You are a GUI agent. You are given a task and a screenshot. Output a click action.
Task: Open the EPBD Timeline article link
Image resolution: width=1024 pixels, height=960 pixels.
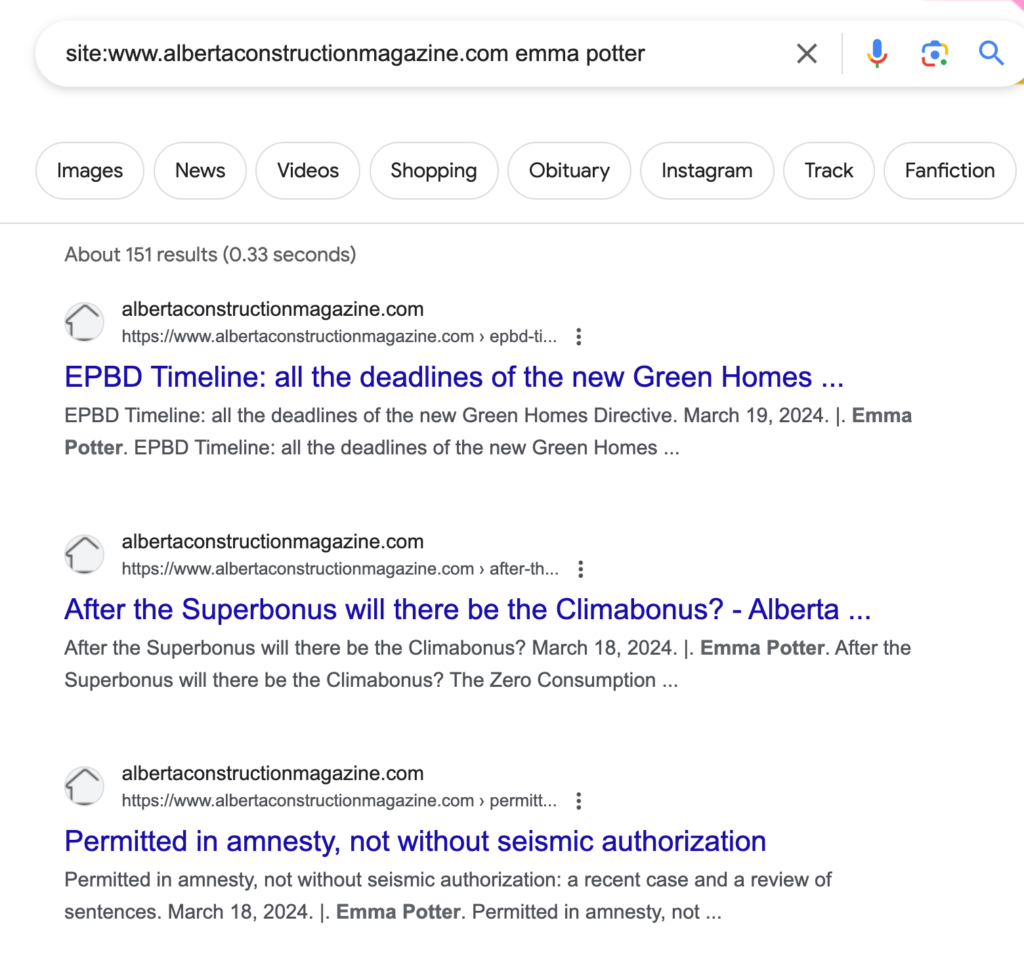(452, 377)
